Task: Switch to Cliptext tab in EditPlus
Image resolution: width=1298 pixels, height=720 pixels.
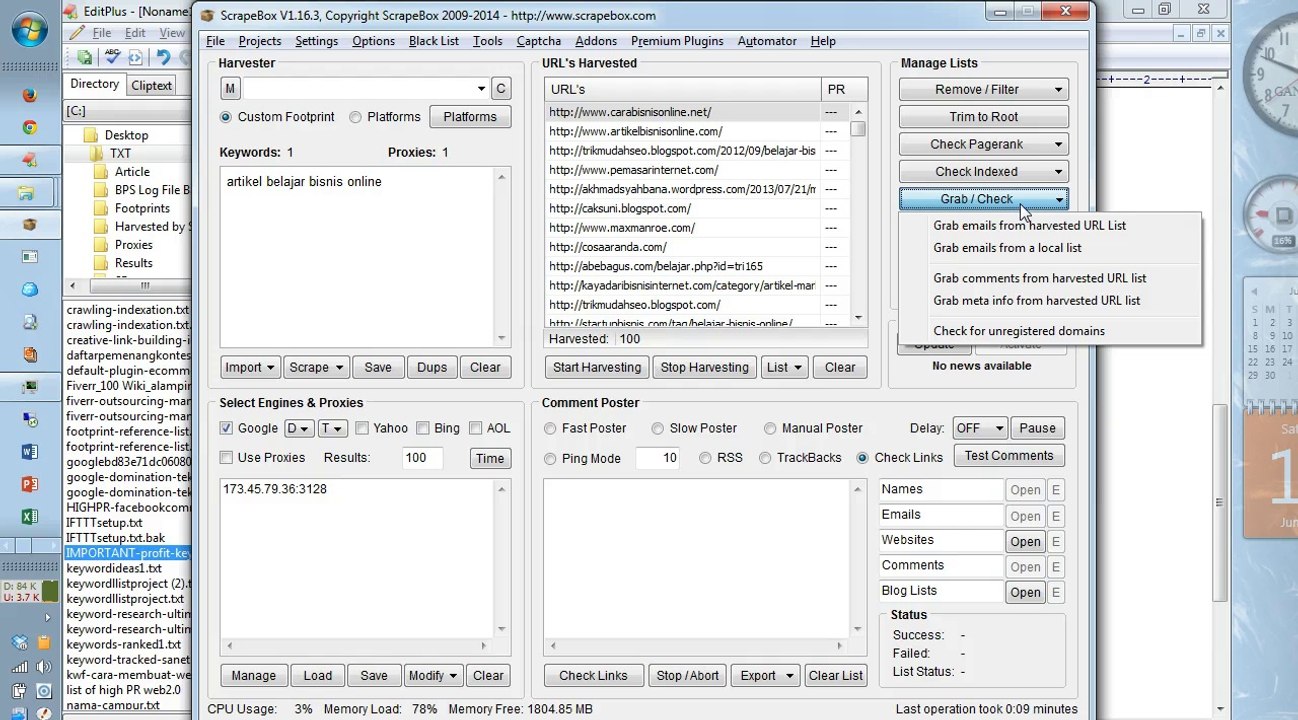Action: [x=152, y=85]
